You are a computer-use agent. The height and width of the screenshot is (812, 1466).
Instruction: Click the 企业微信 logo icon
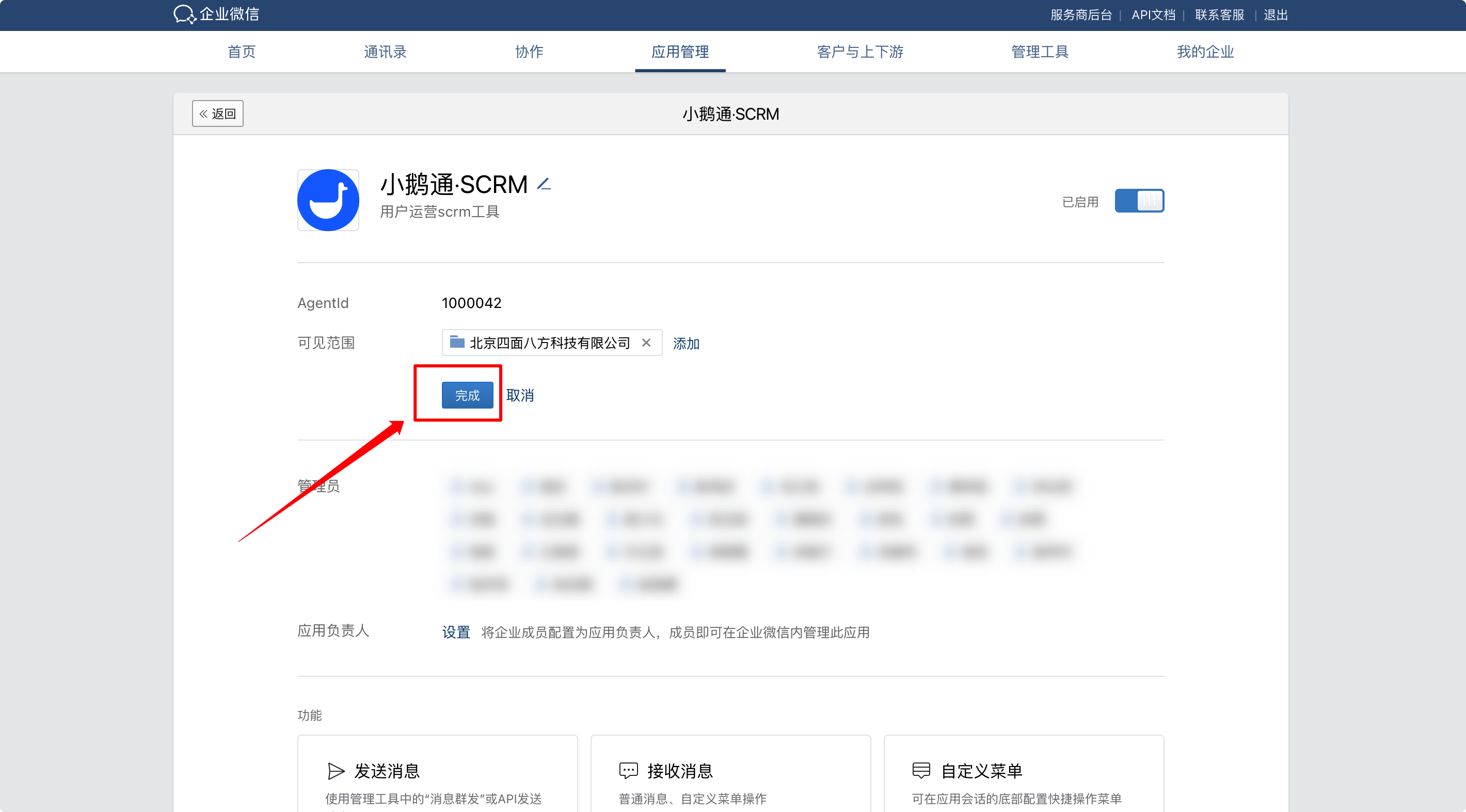[184, 14]
